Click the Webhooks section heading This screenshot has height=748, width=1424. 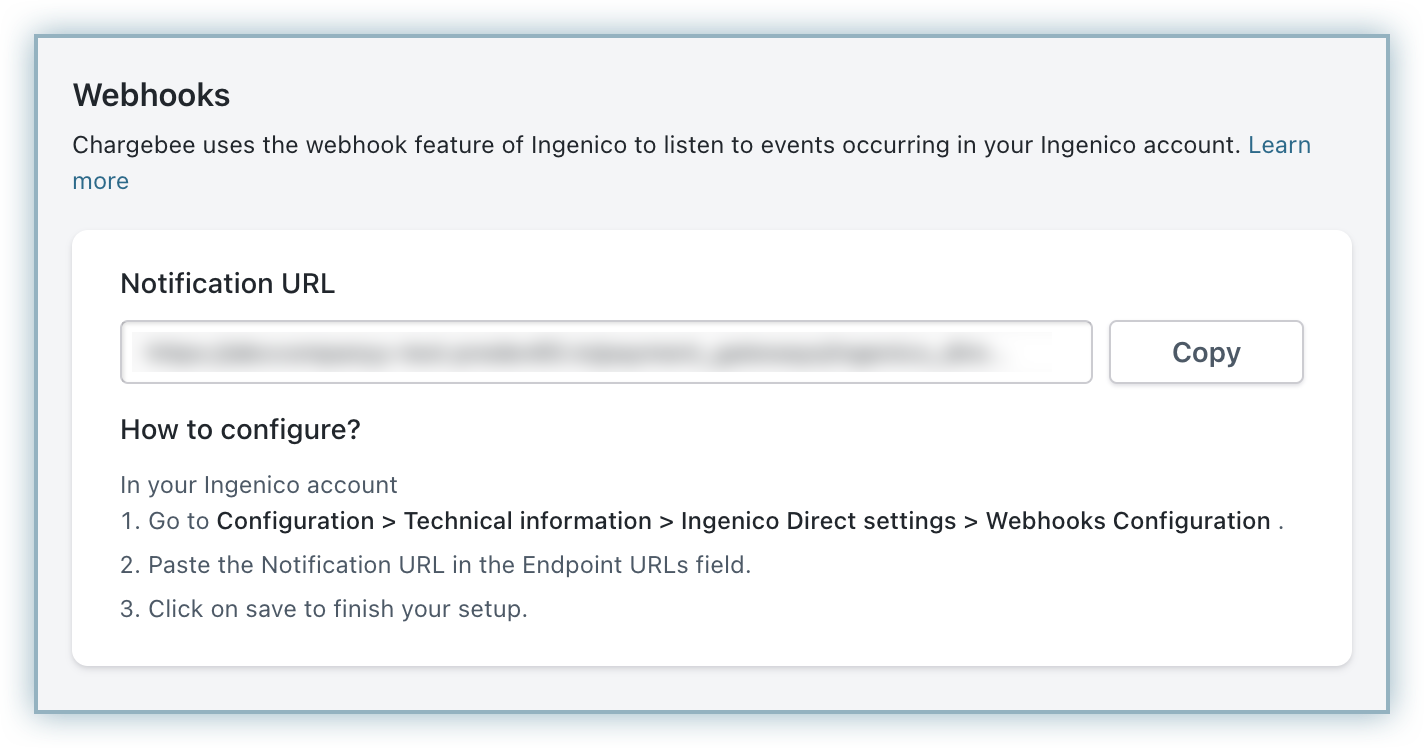(151, 95)
